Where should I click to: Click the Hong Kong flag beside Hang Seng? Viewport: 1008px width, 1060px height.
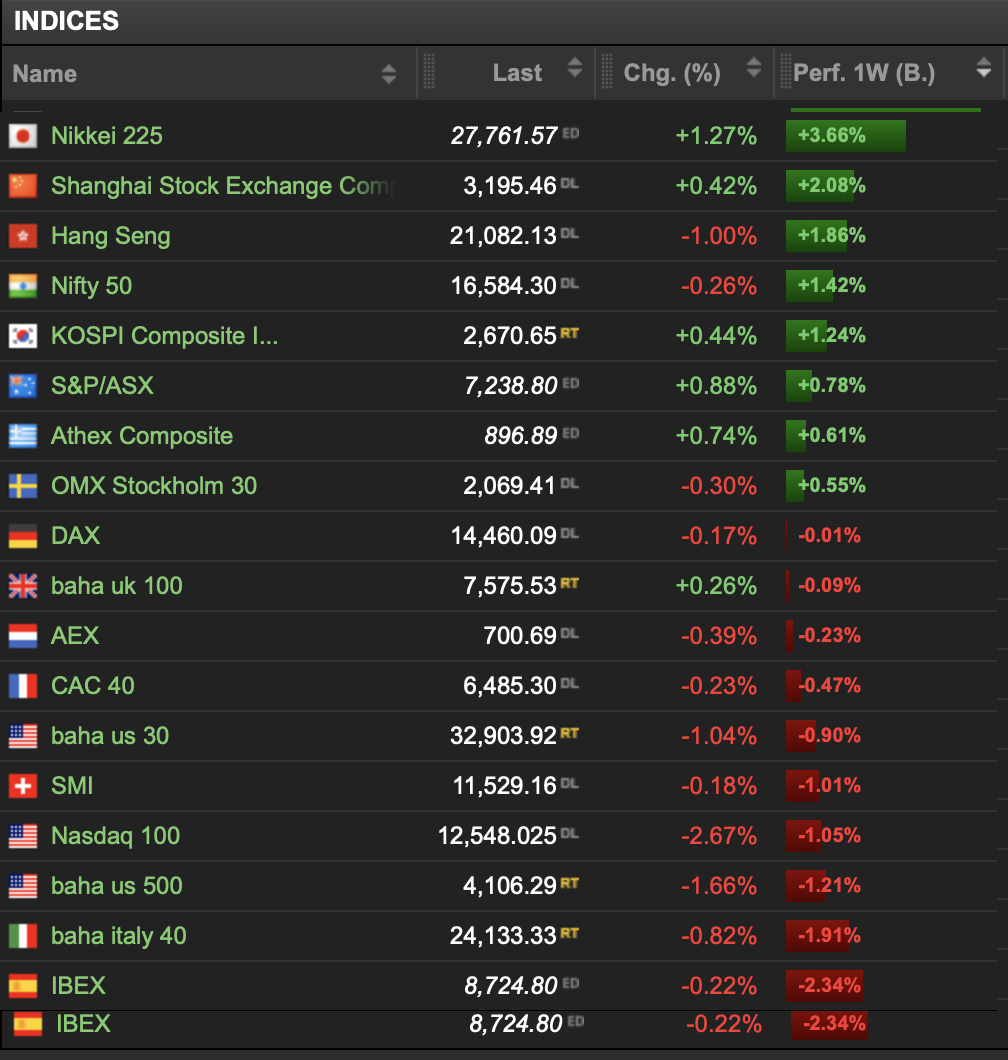[23, 236]
